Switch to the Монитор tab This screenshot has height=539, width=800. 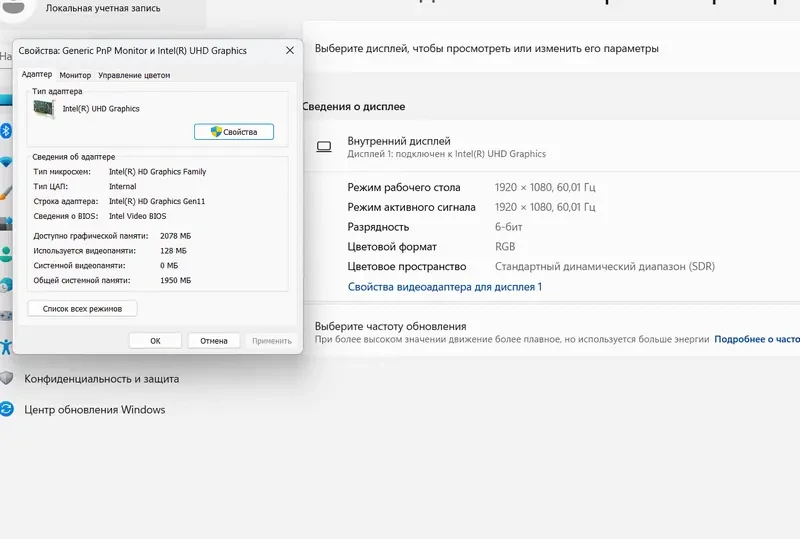click(x=75, y=75)
